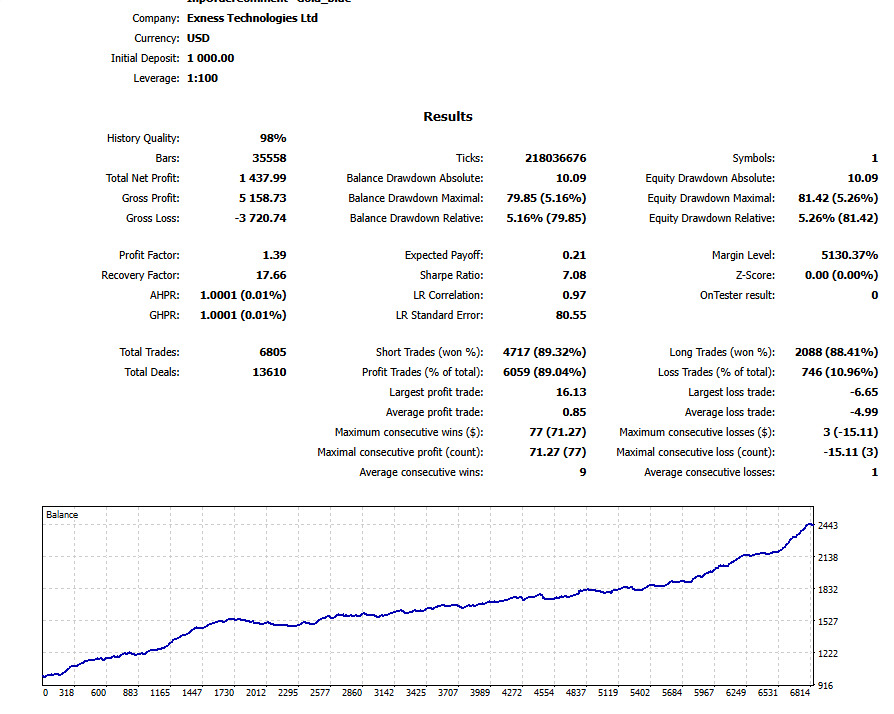Select Equity Drawdown Absolute value 10.09
Image resolution: width=894 pixels, height=714 pixels.
[x=863, y=178]
